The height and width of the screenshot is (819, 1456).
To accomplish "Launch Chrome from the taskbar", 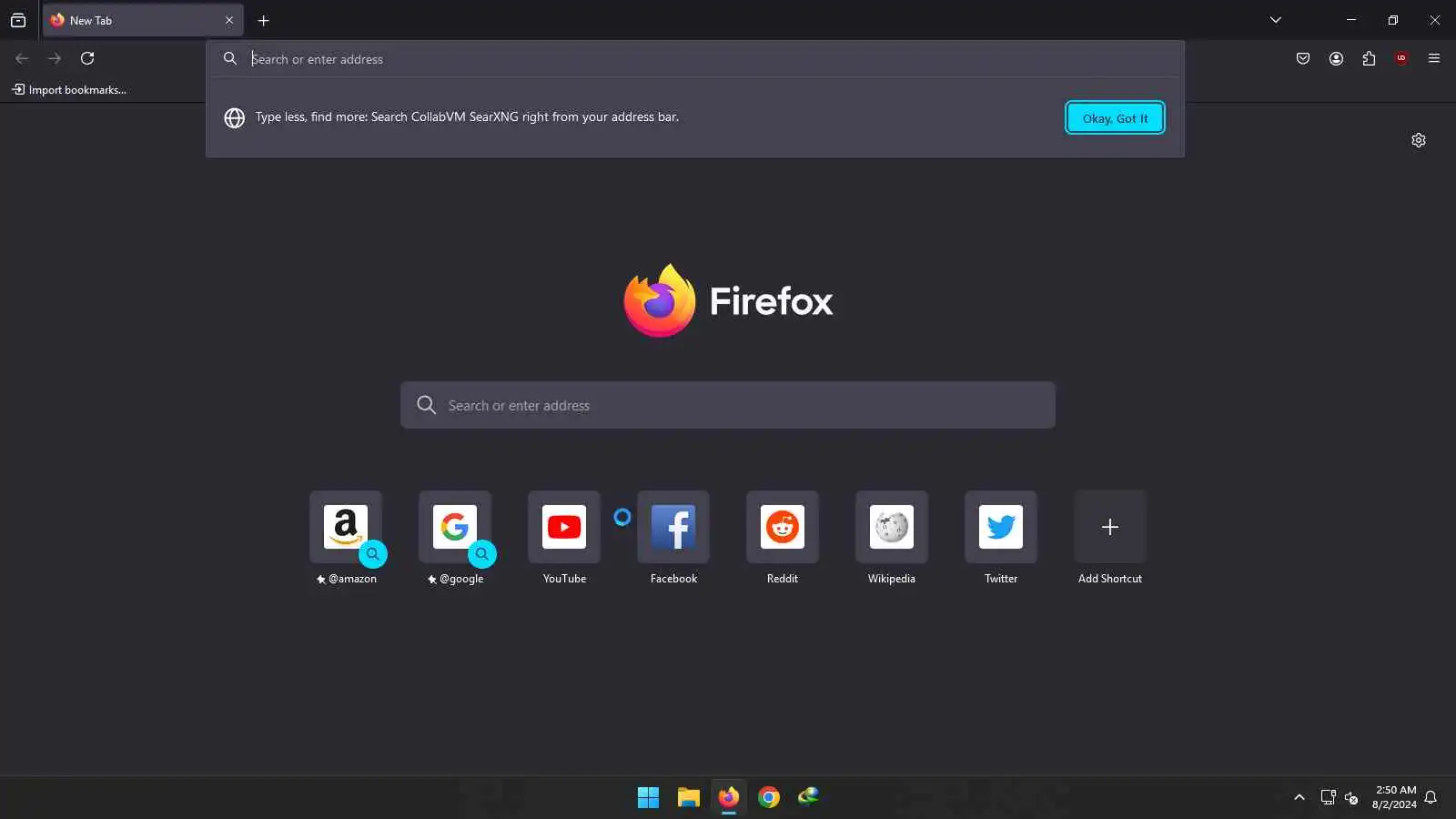I will point(769,797).
